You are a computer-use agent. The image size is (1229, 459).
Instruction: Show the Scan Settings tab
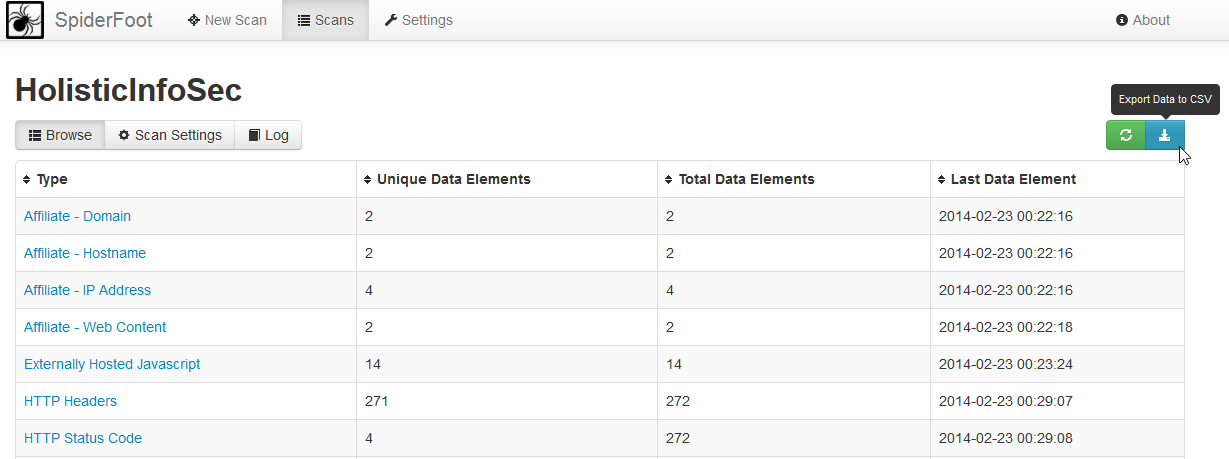170,135
